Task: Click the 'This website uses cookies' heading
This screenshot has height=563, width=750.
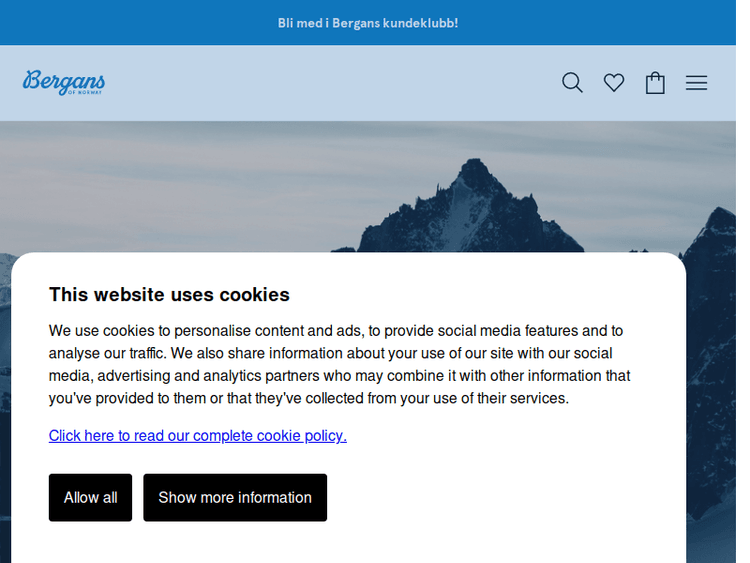Action: [169, 294]
